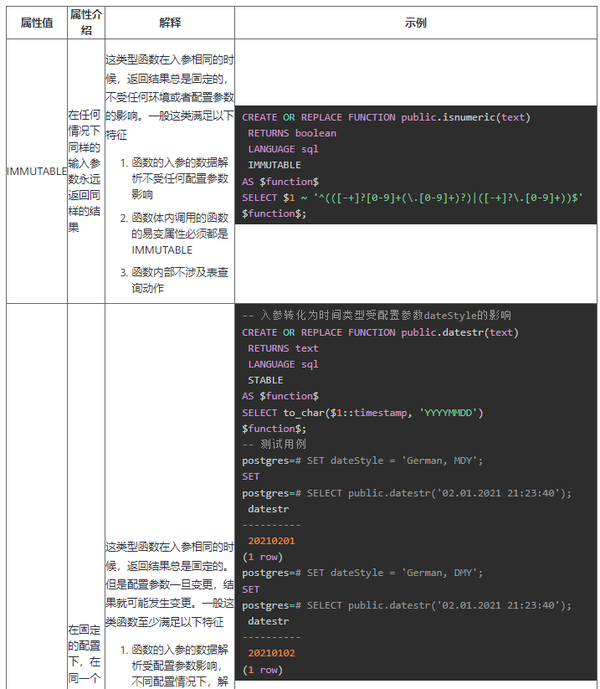600x689 pixels.
Task: Click the 'SELECT to_char($1::timestamp, 'YYYYMMDD')' line
Action: 362,413
